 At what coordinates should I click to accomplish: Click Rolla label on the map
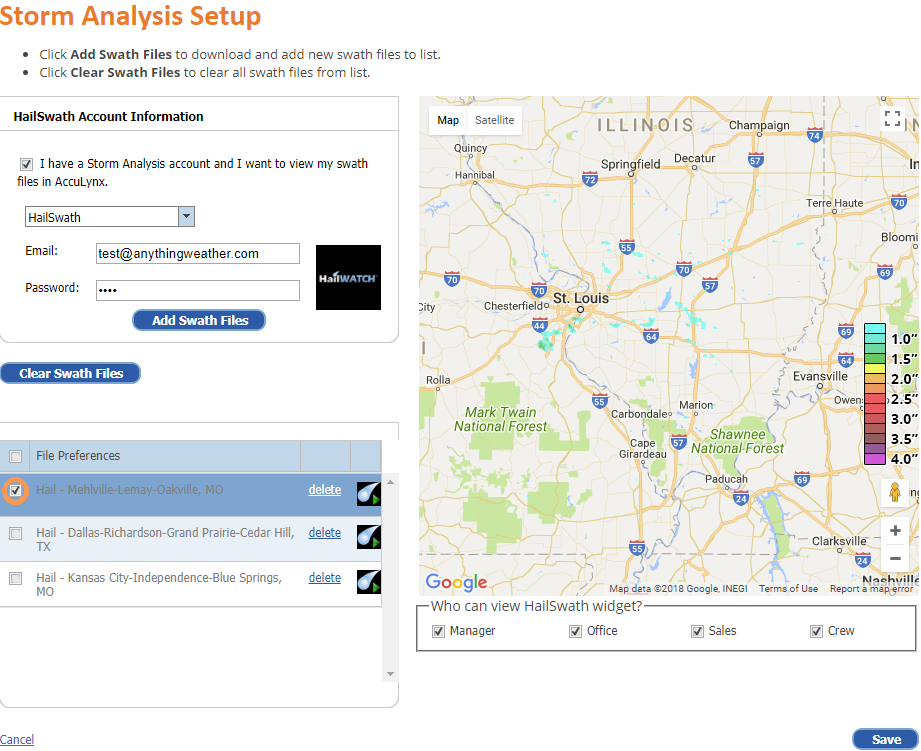(x=438, y=380)
